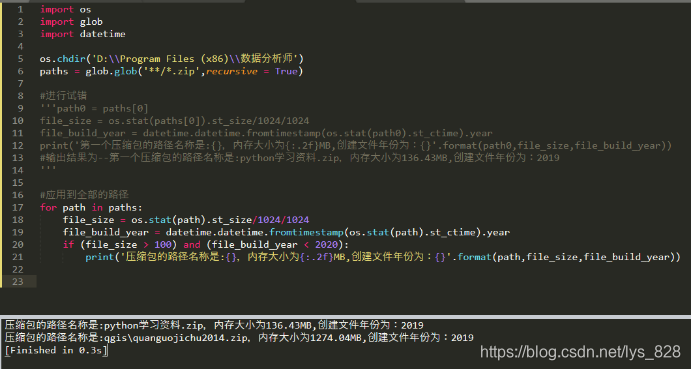
Task: Click line number 7 in the gutter
Action: click(20, 83)
